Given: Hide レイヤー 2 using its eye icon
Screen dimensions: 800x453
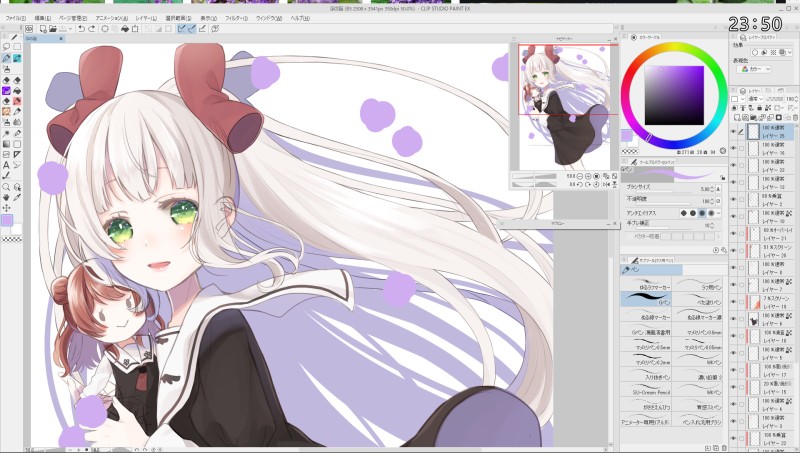Looking at the screenshot, I should point(734,200).
